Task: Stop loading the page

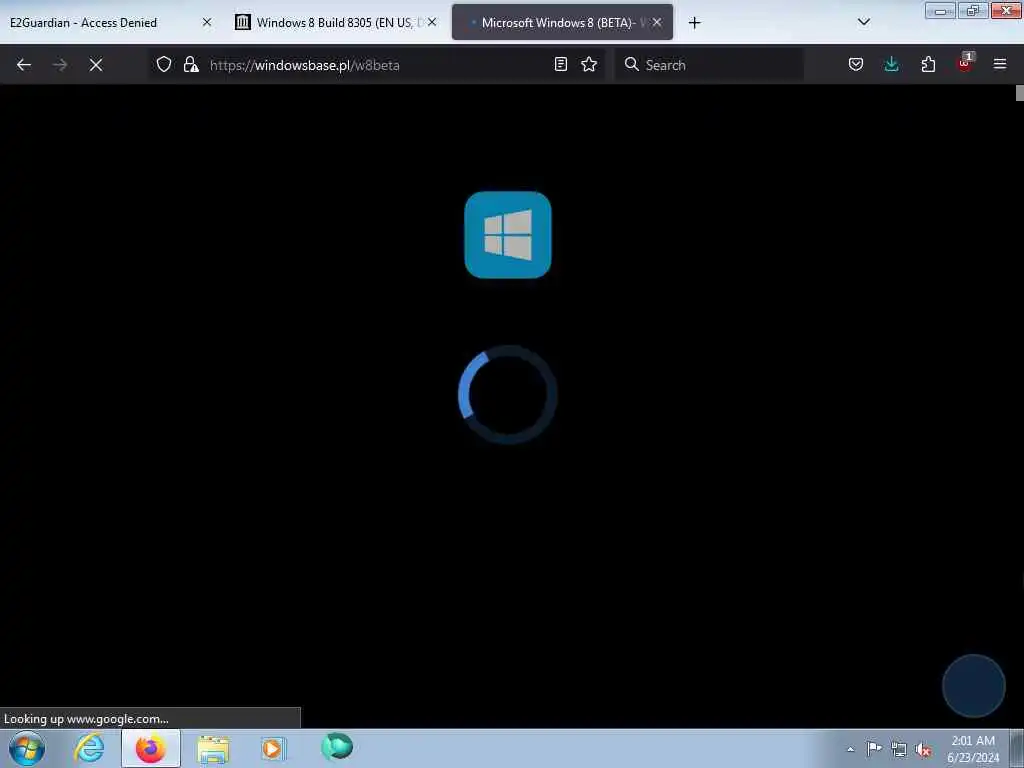Action: click(96, 65)
